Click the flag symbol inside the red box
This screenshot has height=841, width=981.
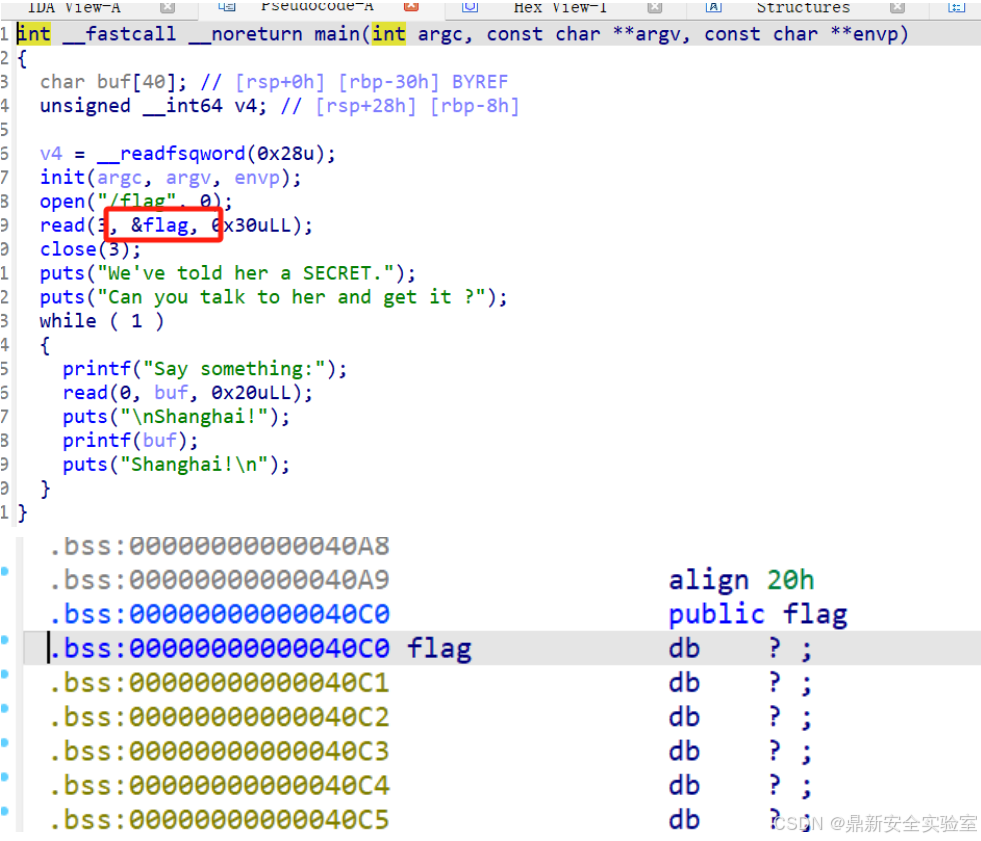pos(162,225)
